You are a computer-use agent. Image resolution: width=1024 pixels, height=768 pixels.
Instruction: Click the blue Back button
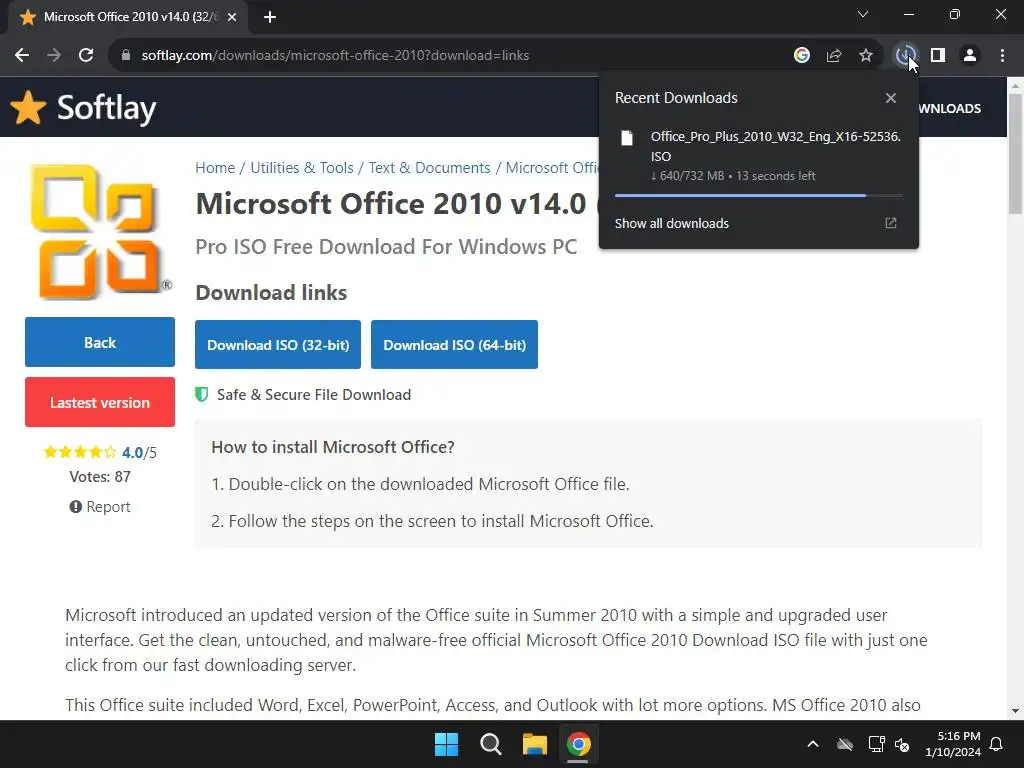(x=100, y=342)
